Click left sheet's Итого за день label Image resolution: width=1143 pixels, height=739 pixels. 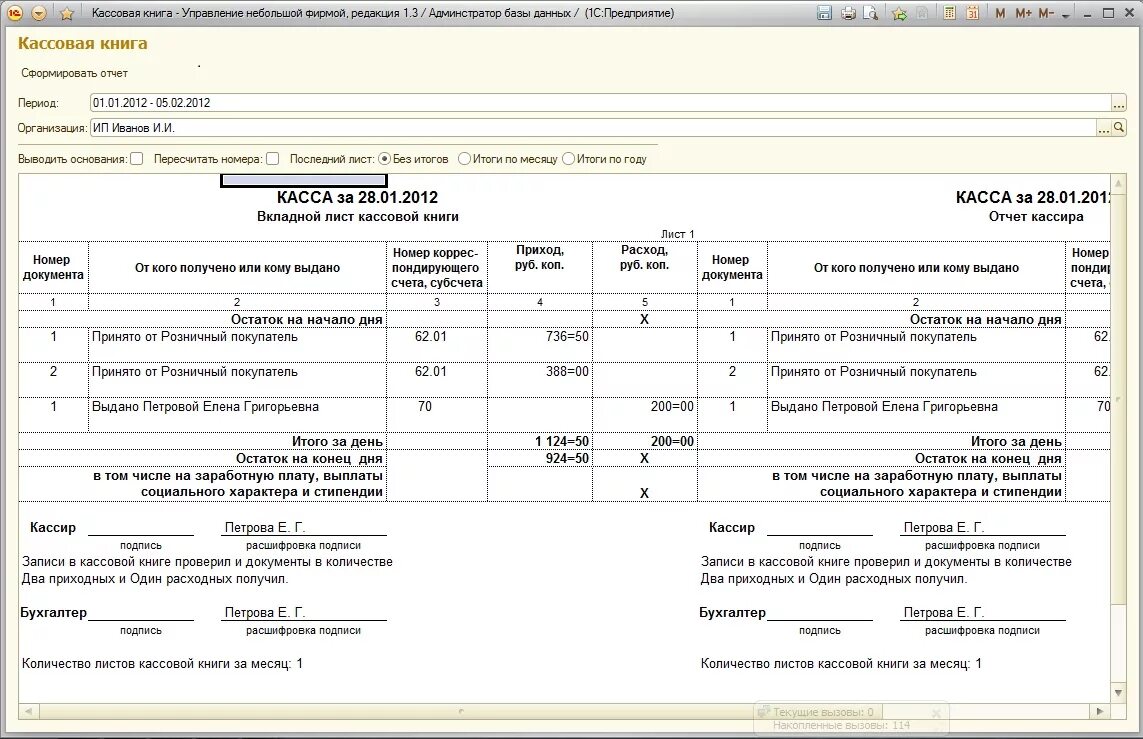pyautogui.click(x=337, y=441)
